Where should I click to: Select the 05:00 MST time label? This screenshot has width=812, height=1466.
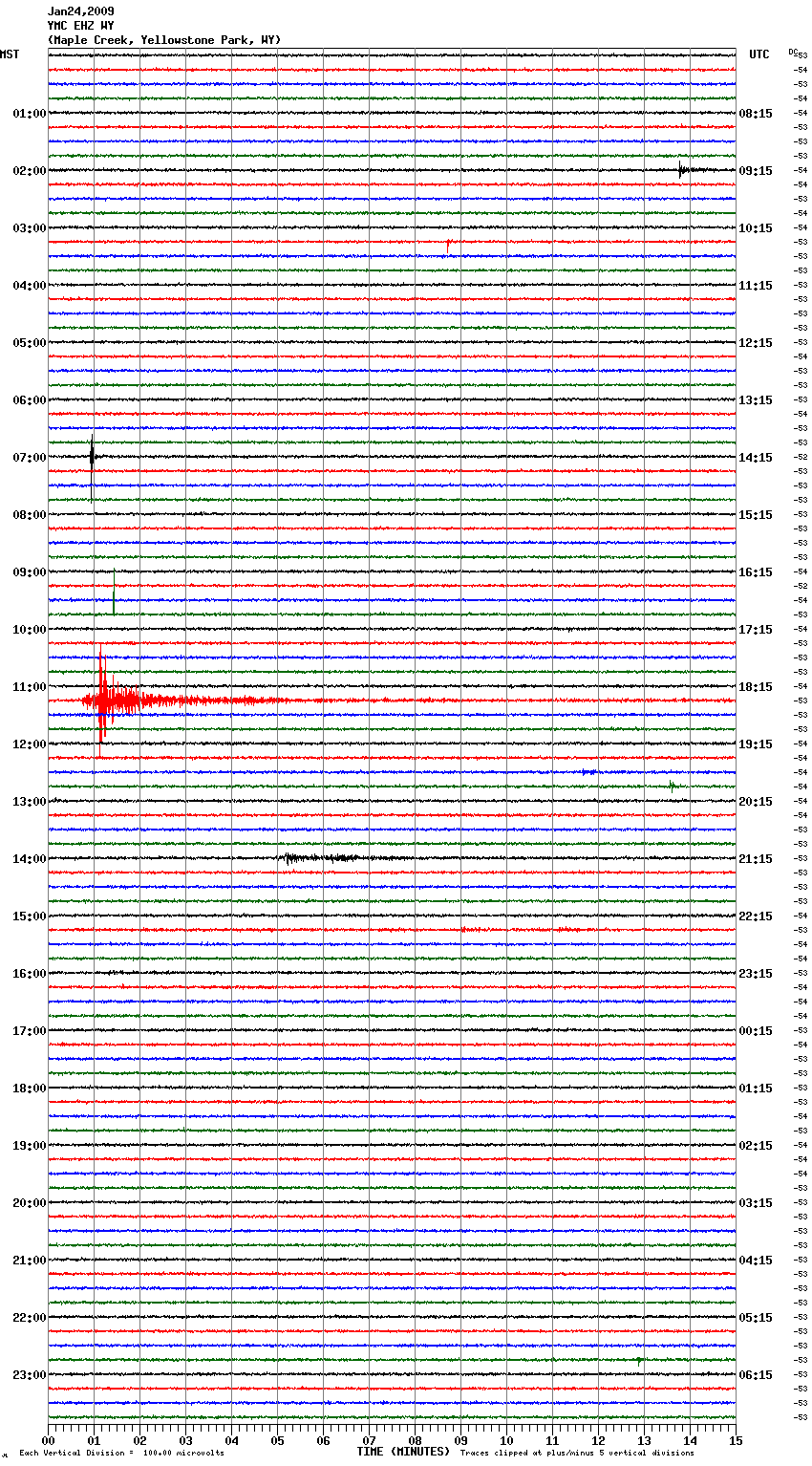[30, 343]
